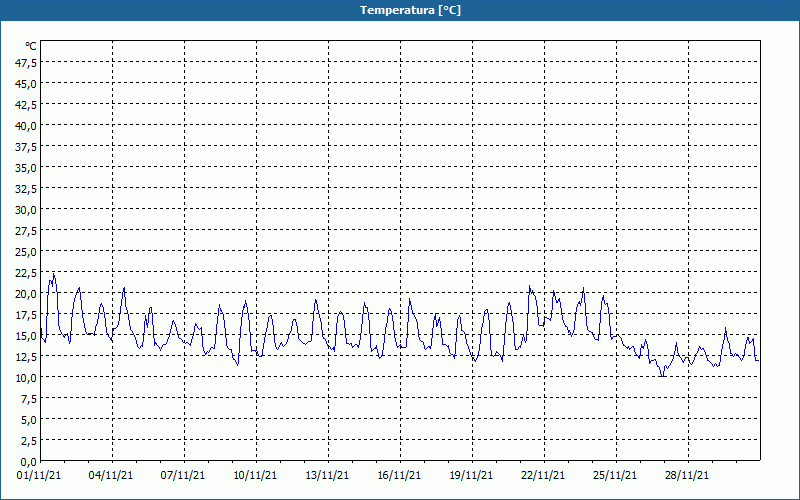Viewport: 800px width, 500px height.
Task: Select the 32,5 y-axis label
Action: click(27, 188)
